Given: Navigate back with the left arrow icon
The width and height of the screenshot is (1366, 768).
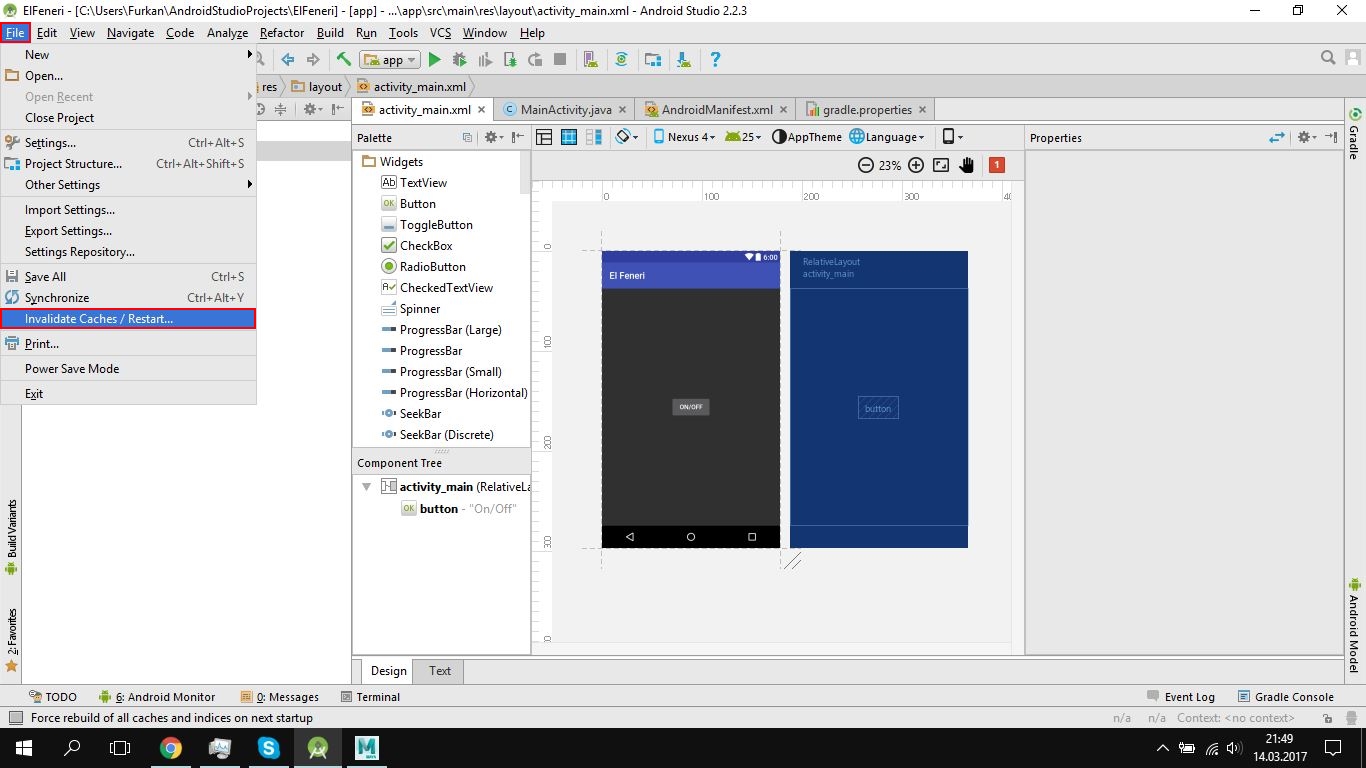Looking at the screenshot, I should pyautogui.click(x=288, y=59).
